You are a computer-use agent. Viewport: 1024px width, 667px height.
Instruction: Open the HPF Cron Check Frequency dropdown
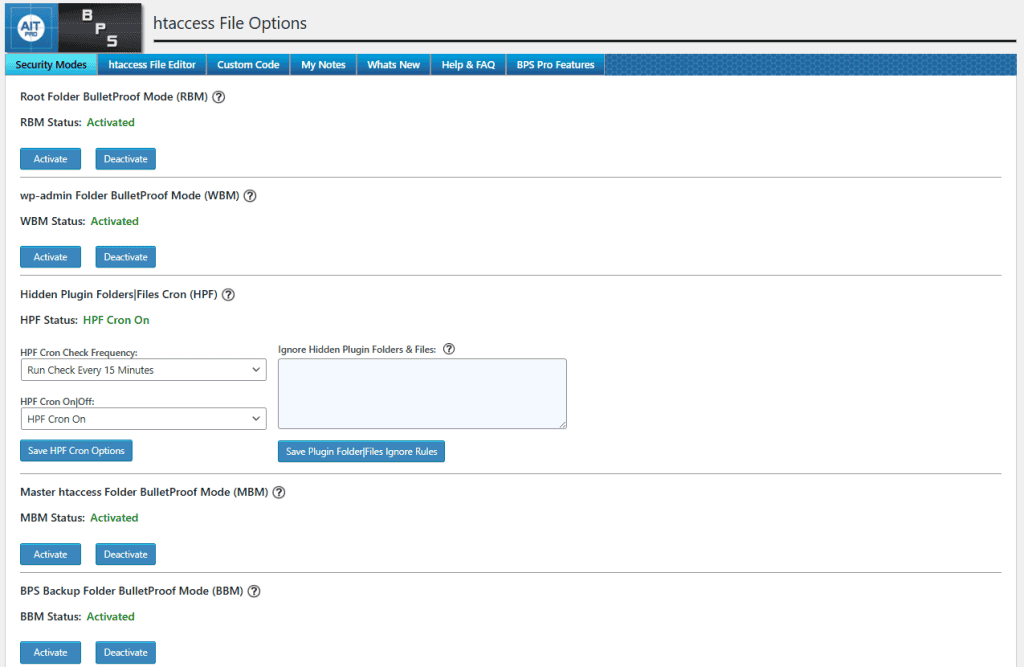click(x=144, y=370)
